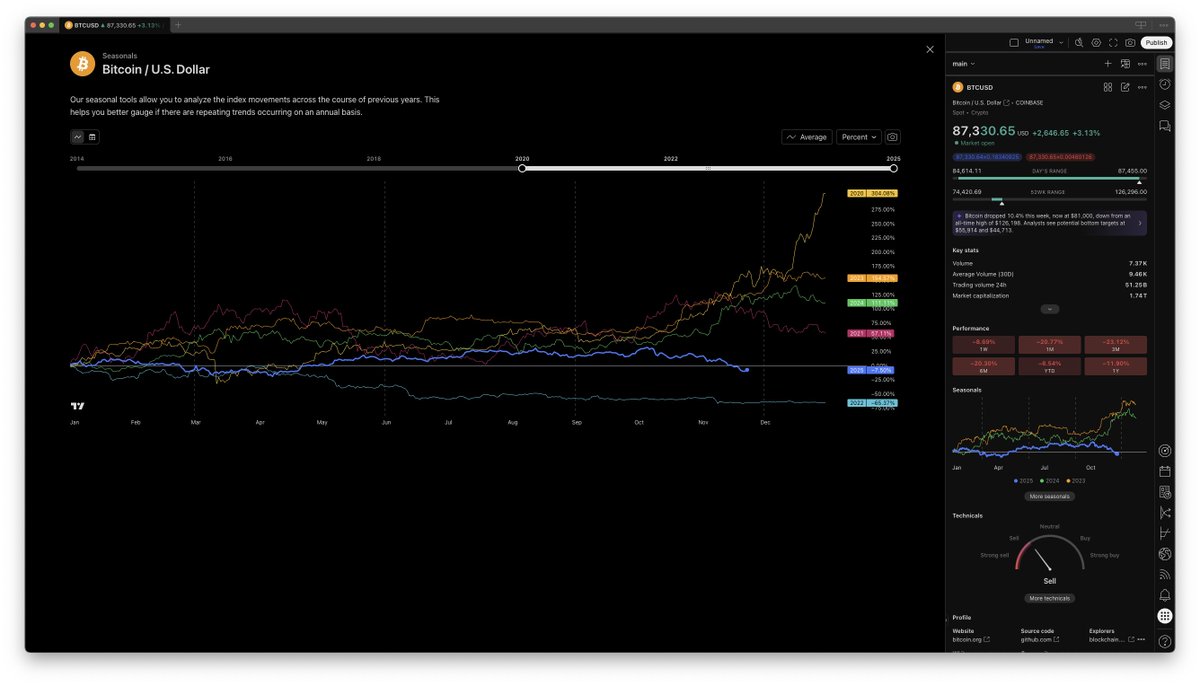Add a symbol to the watchlist
The image size is (1200, 686).
coord(1108,64)
